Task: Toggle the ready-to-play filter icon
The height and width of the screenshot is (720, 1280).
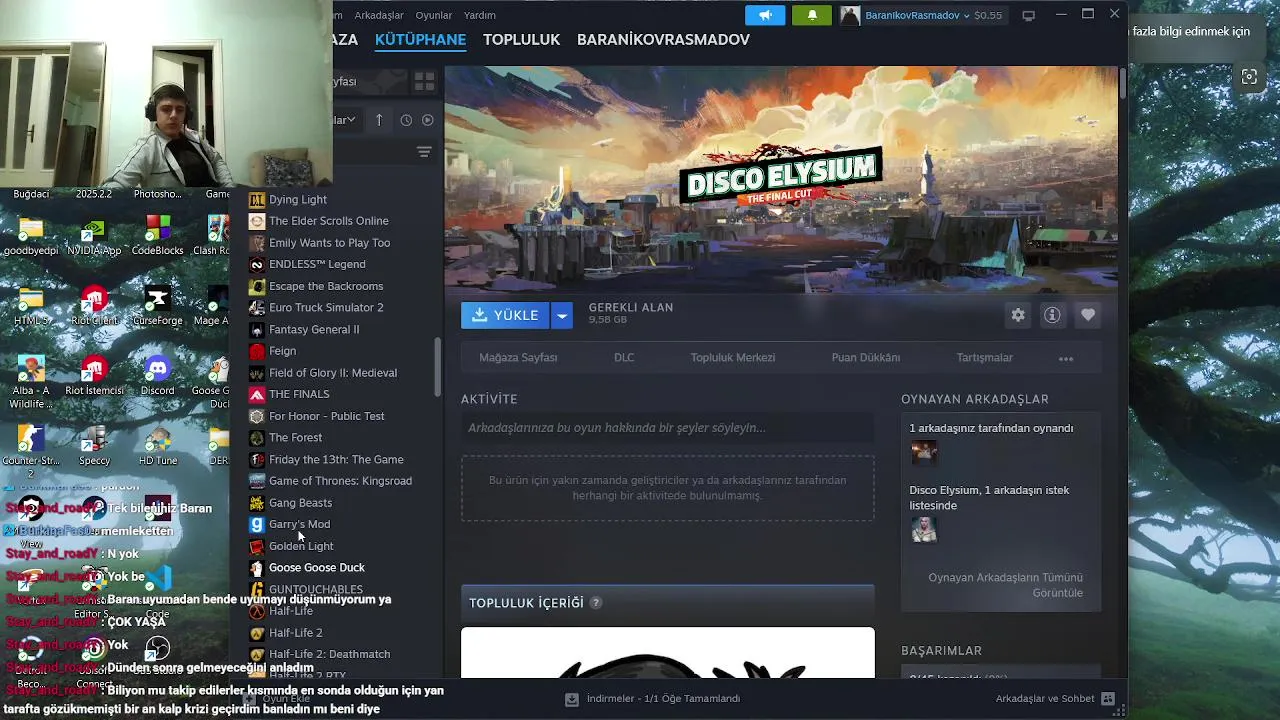Action: point(428,120)
